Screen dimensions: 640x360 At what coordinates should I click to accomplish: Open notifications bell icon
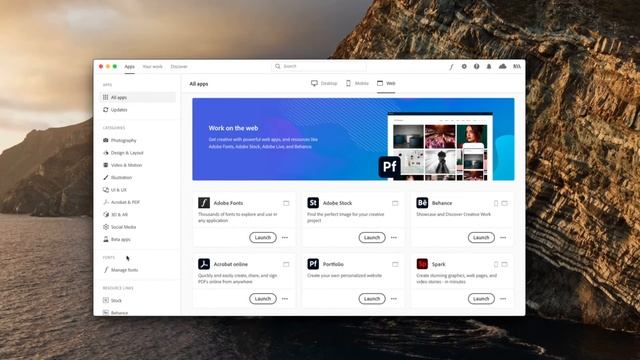pyautogui.click(x=489, y=66)
